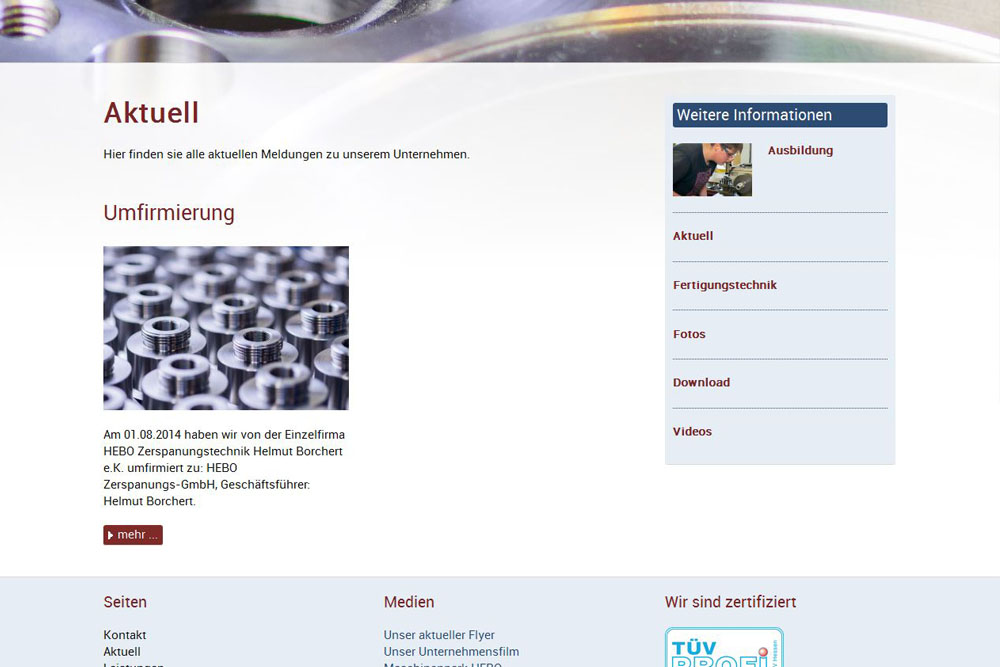Click the main "Aktuell" page heading
Viewport: 1000px width, 667px height.
point(151,113)
